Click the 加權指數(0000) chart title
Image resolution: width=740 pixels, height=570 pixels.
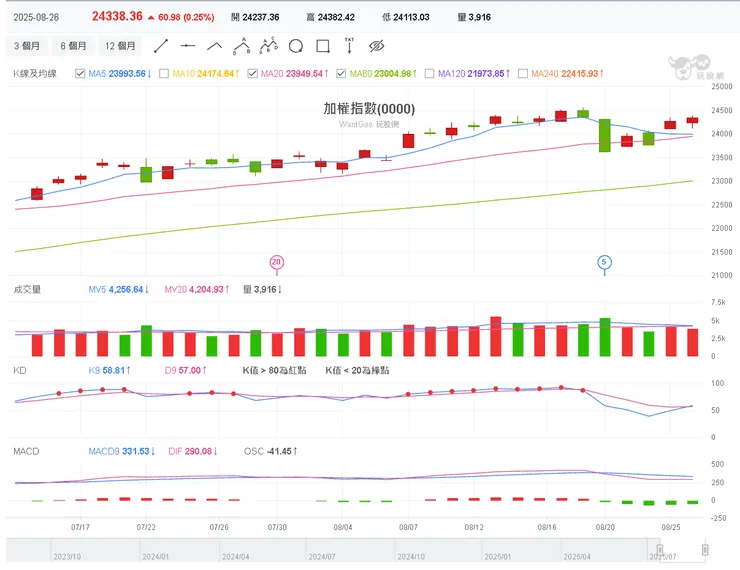(369, 109)
